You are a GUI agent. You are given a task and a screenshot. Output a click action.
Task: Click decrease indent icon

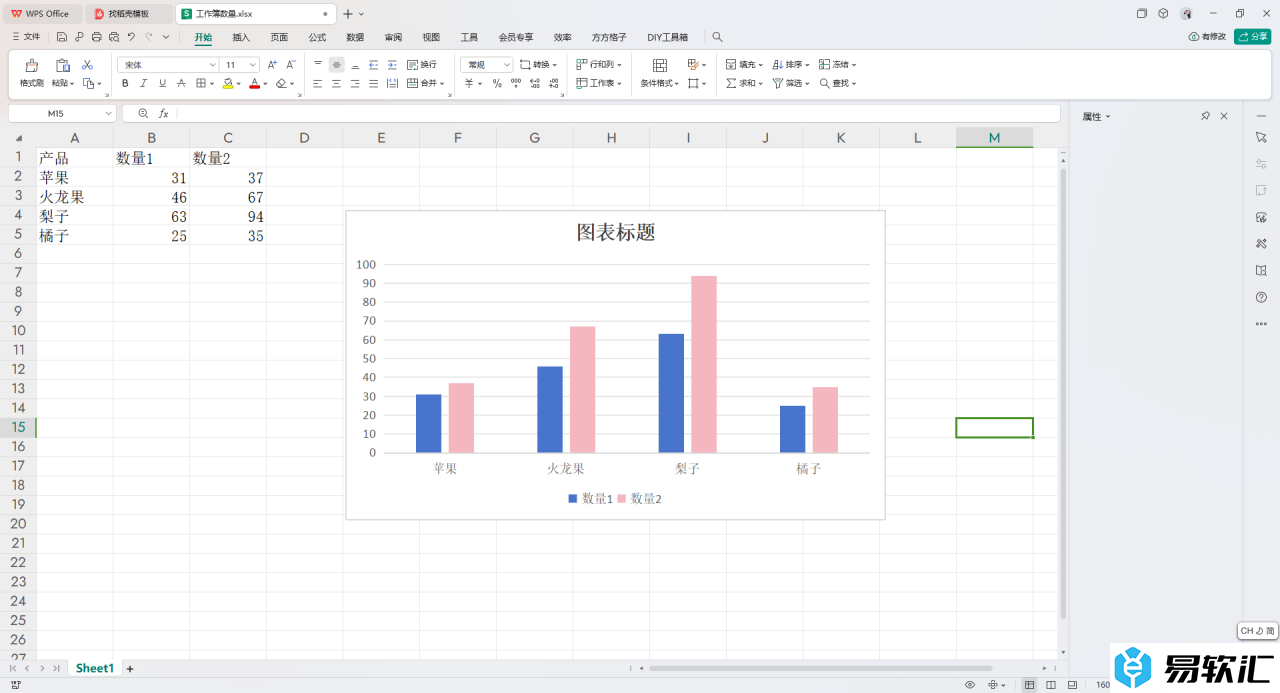click(373, 65)
